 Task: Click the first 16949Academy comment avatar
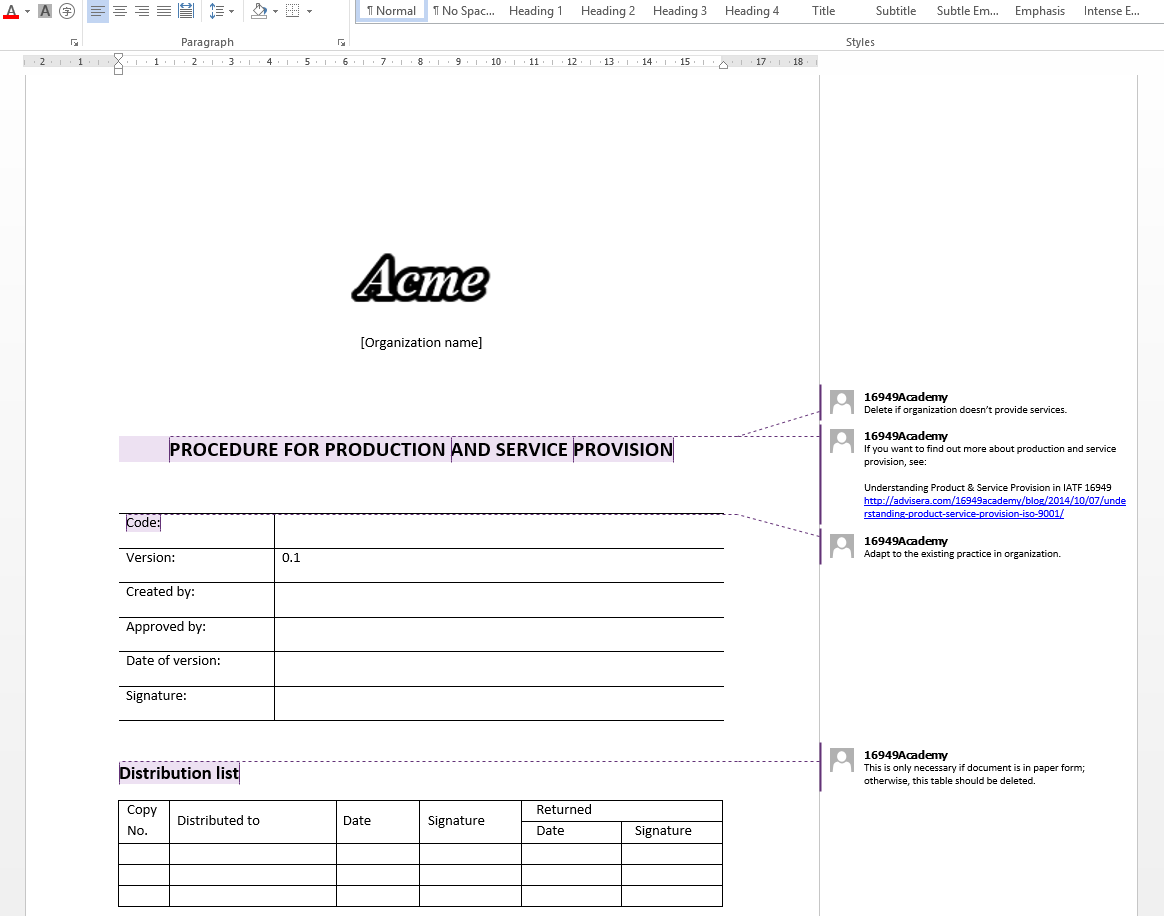tap(841, 401)
